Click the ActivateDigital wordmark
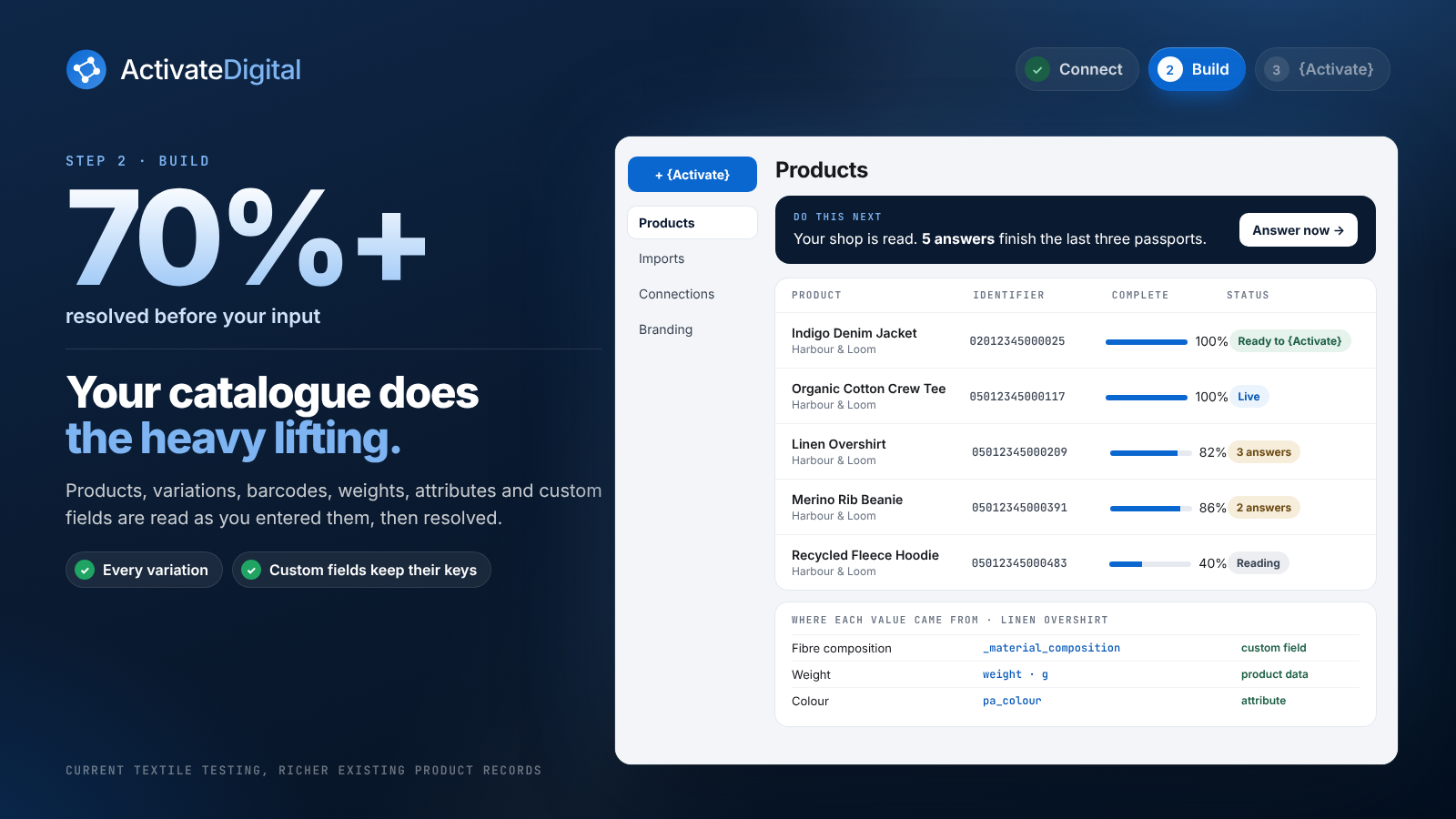1456x819 pixels. [210, 69]
